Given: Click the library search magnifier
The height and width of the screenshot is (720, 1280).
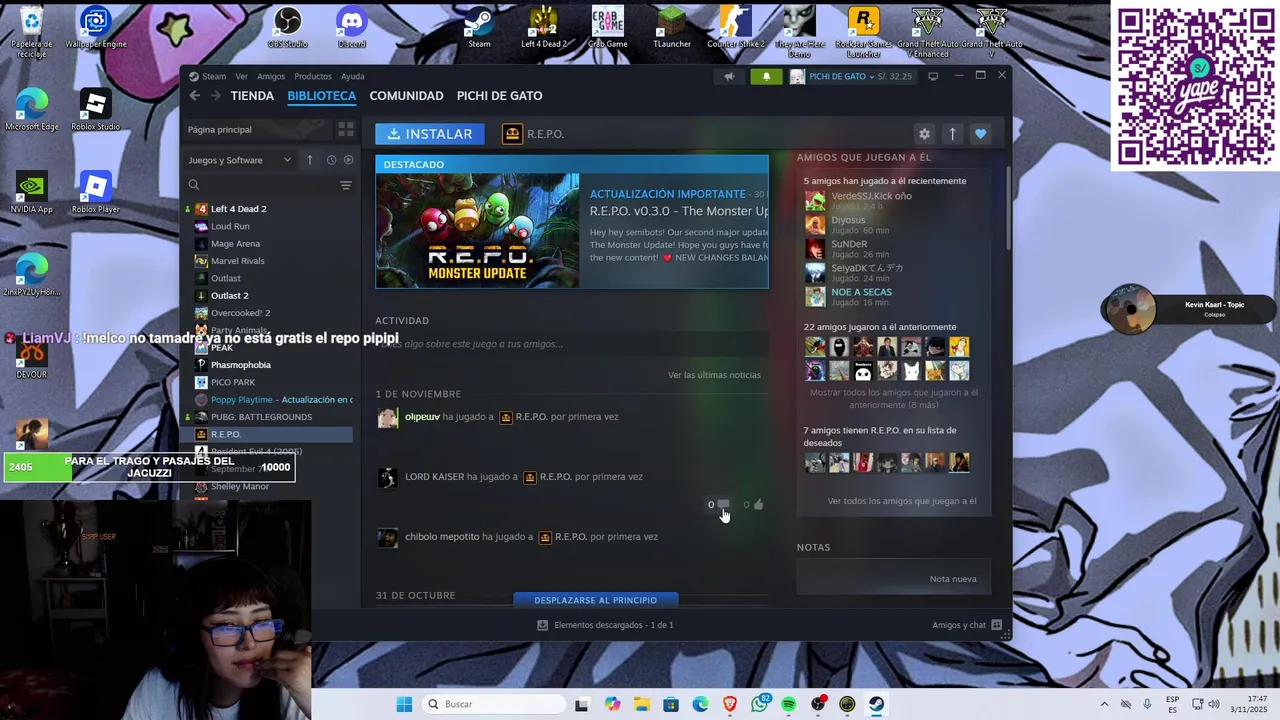Looking at the screenshot, I should coord(194,185).
